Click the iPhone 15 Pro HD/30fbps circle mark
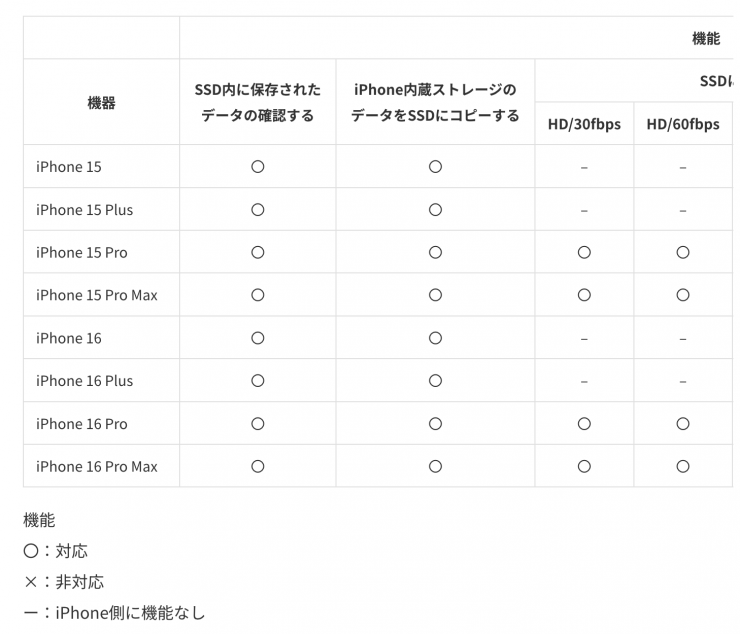740x634 pixels. 584,252
